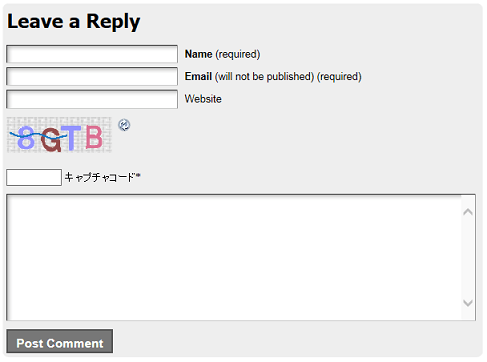Focus the Name input field
The width and height of the screenshot is (487, 362).
[x=92, y=54]
